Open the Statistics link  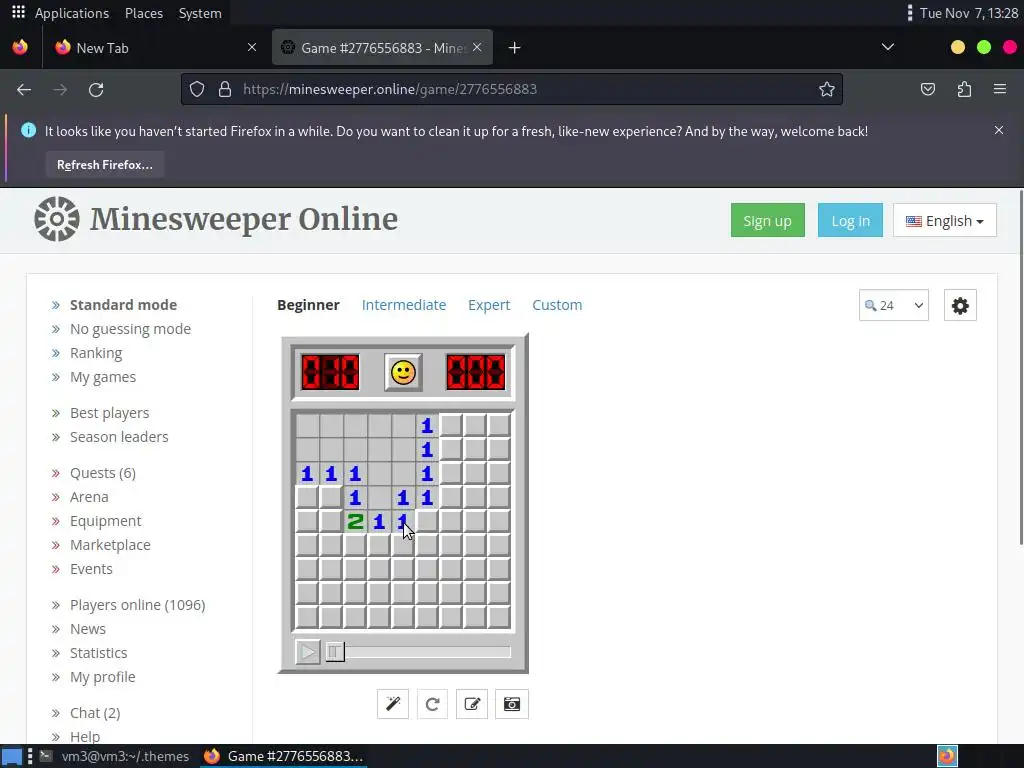(98, 653)
